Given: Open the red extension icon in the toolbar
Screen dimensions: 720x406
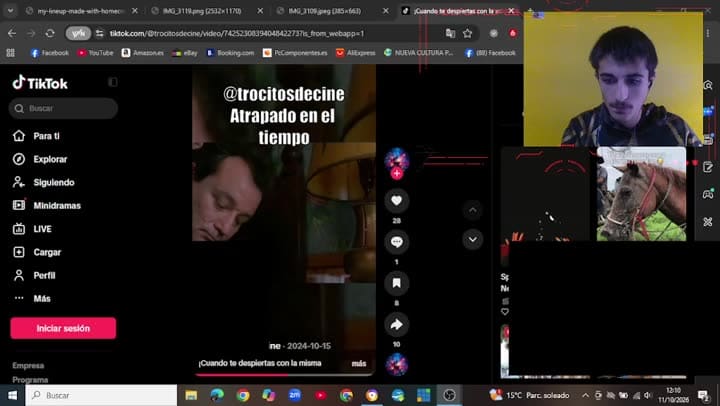Looking at the screenshot, I should (x=513, y=33).
